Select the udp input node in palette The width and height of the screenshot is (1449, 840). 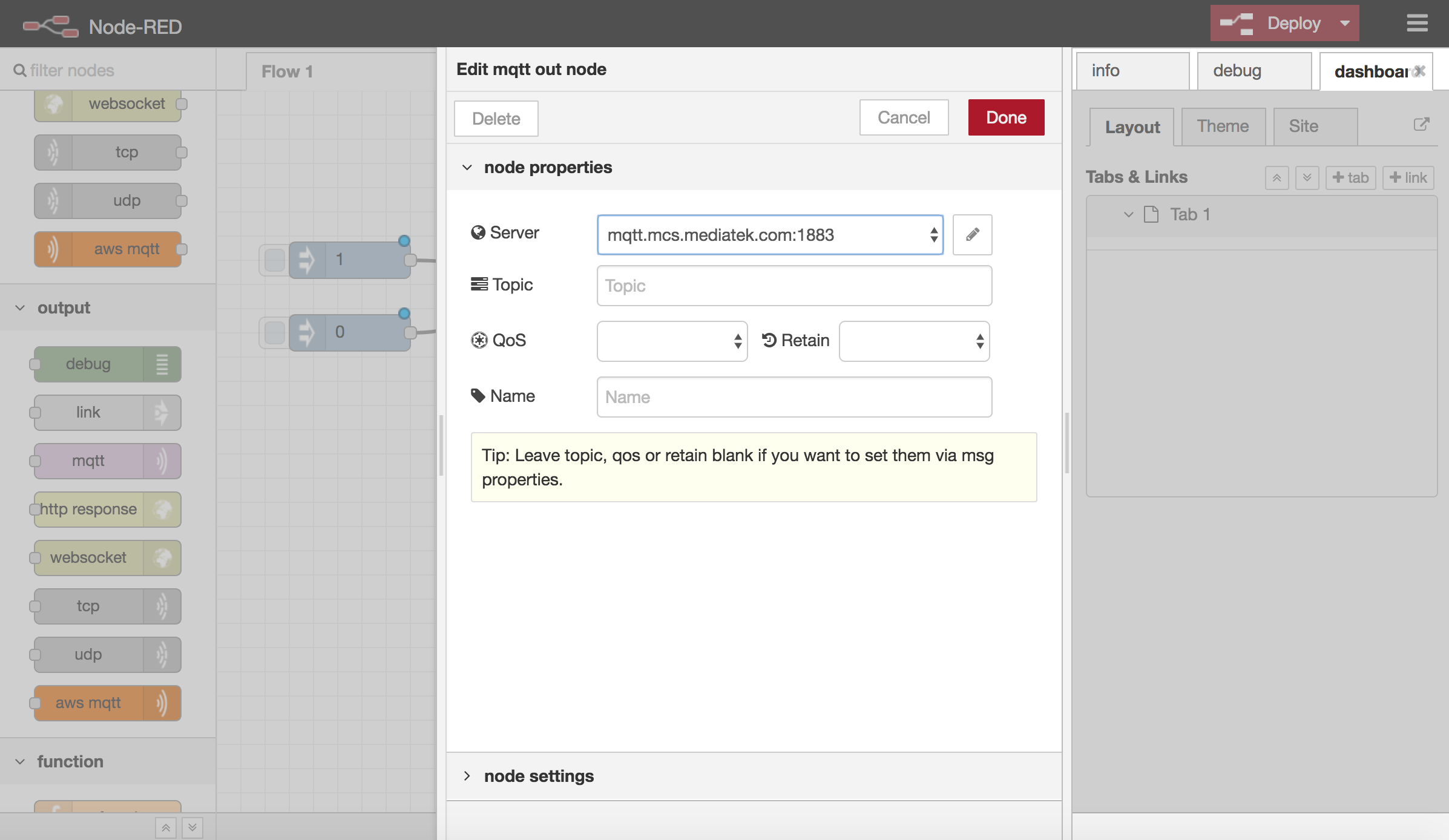(x=108, y=201)
